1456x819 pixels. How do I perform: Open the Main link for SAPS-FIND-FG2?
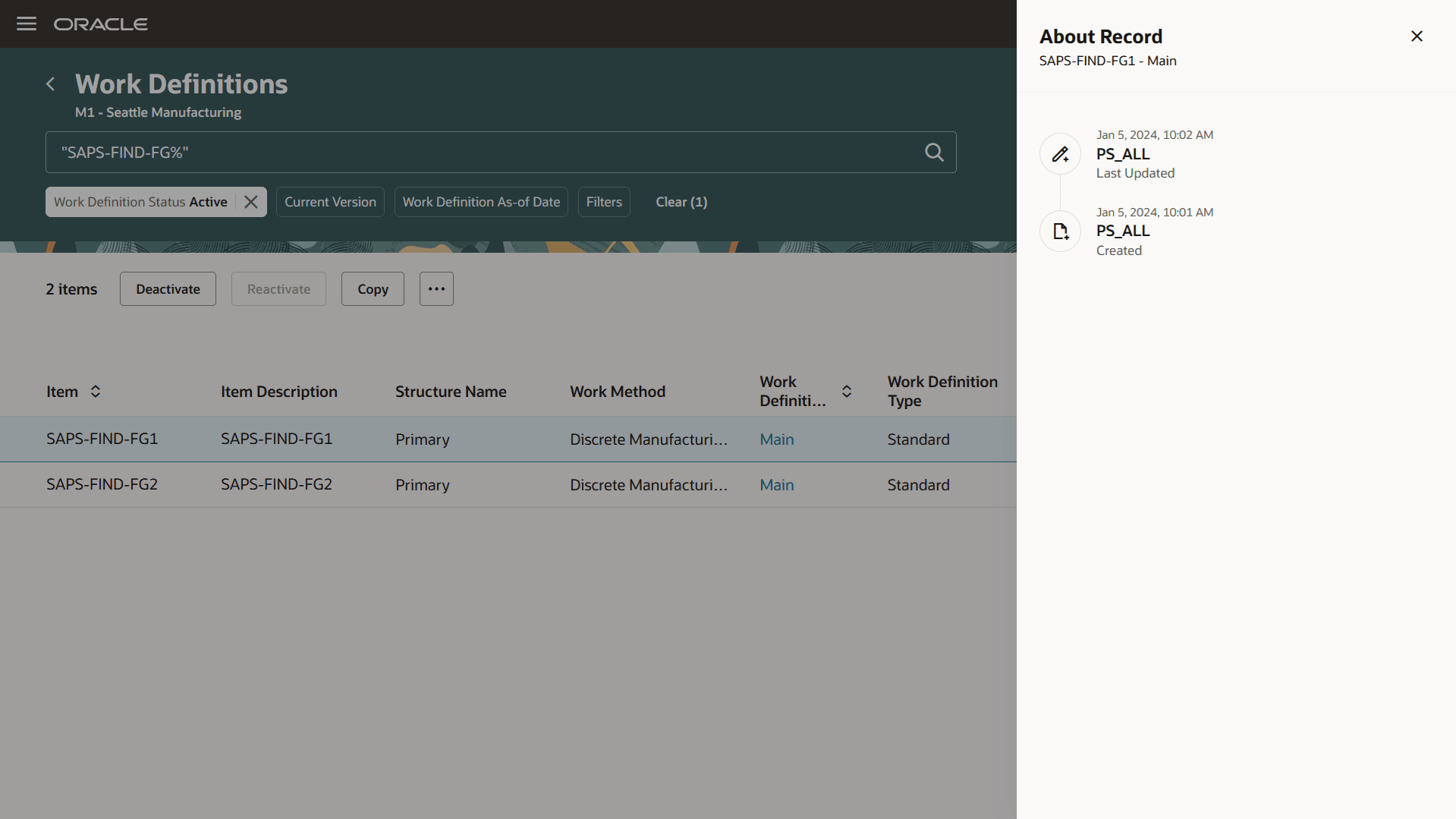click(777, 485)
